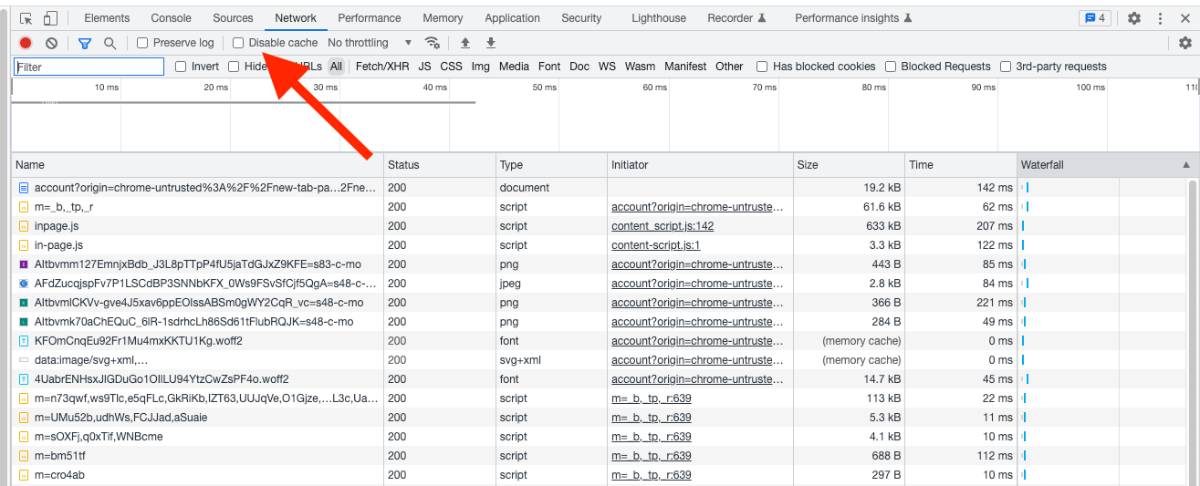Screen dimensions: 1200x486
Task: Stop recording with the red record button
Action: tap(26, 43)
